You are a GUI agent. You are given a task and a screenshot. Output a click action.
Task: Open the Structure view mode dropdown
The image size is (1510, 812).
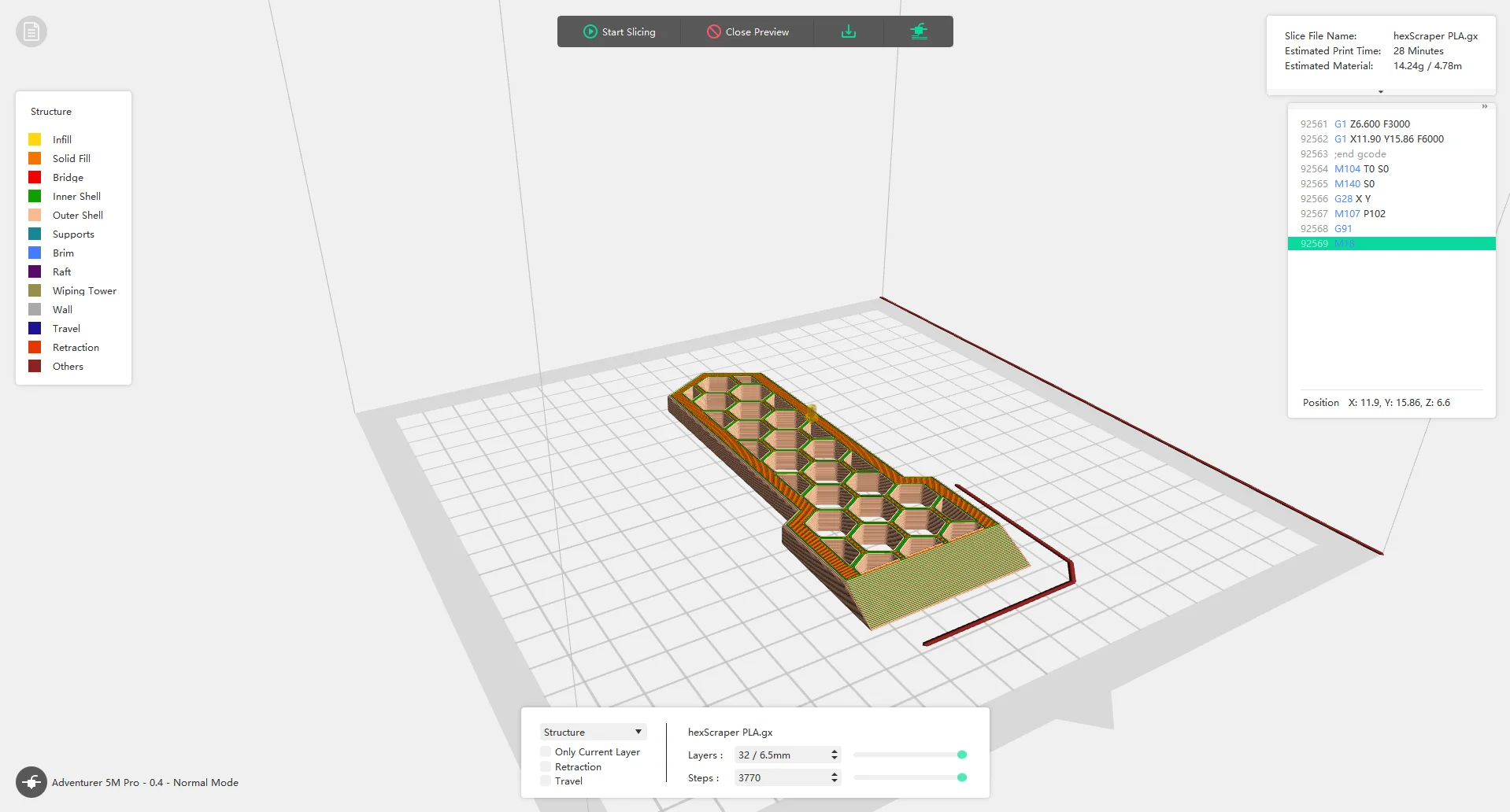[594, 732]
